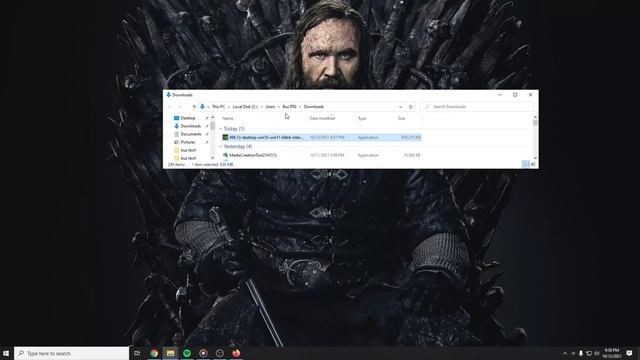This screenshot has width=640, height=360.
Task: Open the volume tray icon
Action: pyautogui.click(x=597, y=353)
